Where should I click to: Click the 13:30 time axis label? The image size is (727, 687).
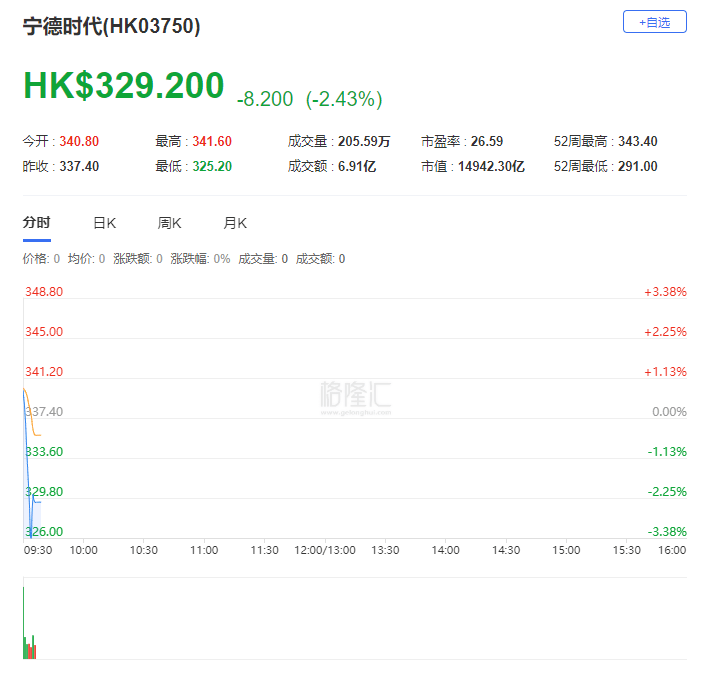tap(385, 550)
